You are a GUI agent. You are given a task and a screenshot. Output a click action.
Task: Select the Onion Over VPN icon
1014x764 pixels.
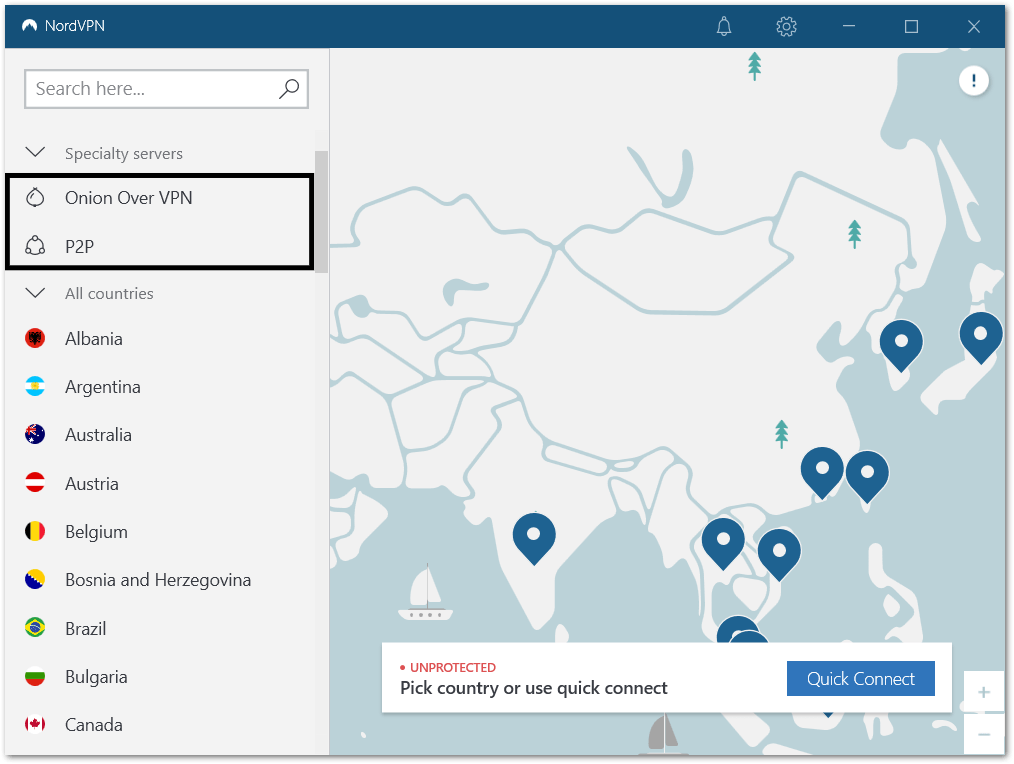pyautogui.click(x=35, y=198)
